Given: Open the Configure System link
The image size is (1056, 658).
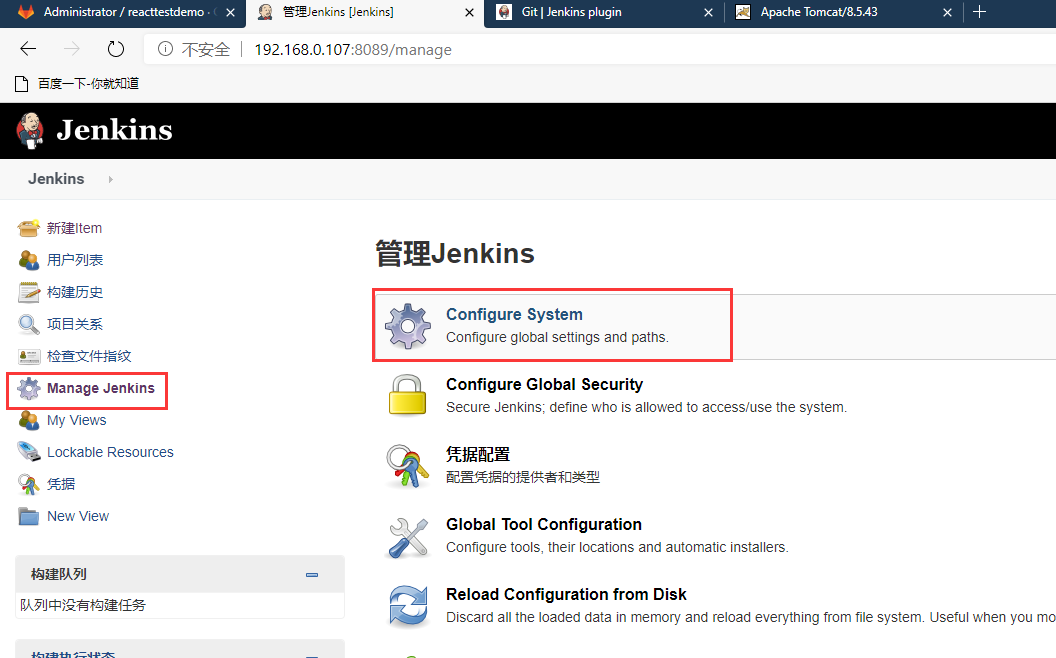Looking at the screenshot, I should [515, 315].
